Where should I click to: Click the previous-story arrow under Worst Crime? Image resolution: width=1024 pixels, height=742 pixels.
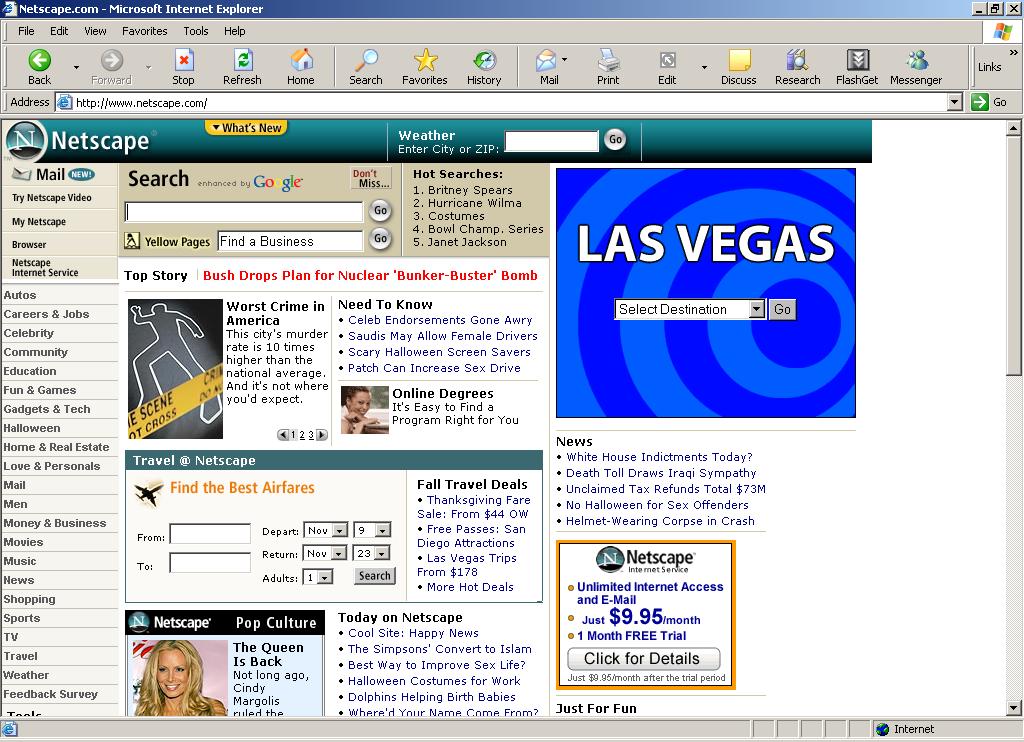(x=283, y=434)
